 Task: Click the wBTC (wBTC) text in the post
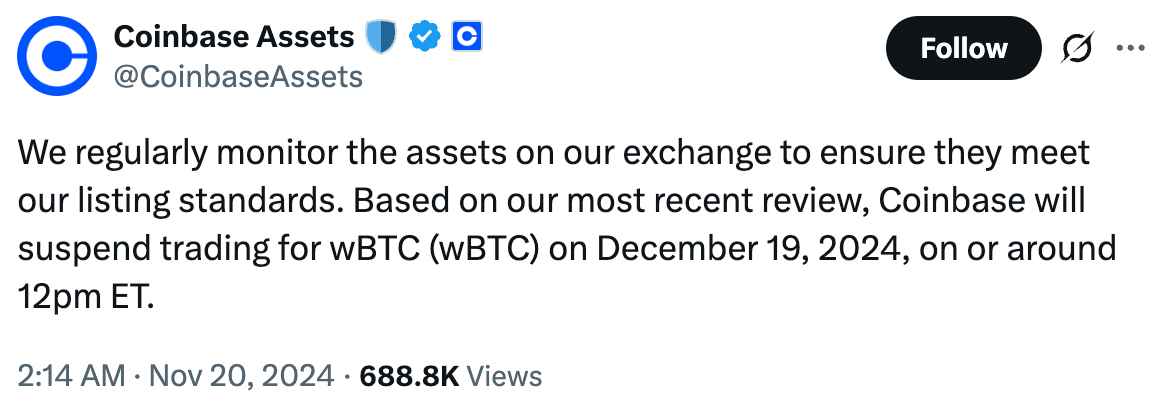tap(434, 249)
